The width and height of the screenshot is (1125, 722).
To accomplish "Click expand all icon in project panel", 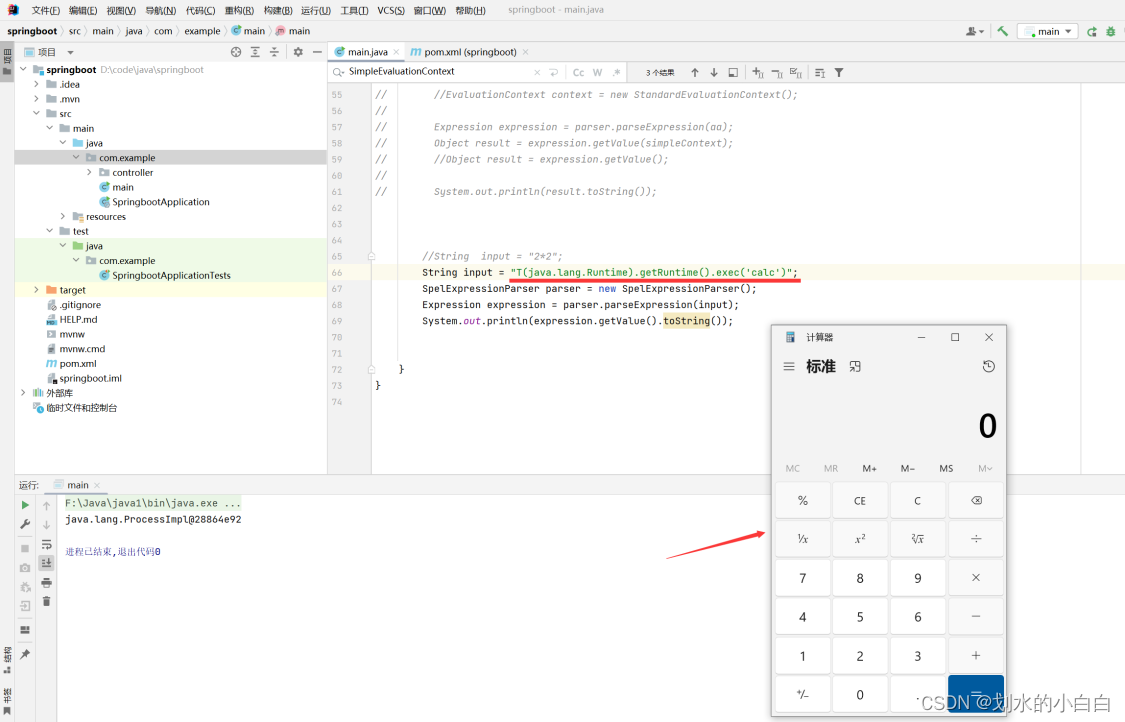I will click(x=255, y=52).
